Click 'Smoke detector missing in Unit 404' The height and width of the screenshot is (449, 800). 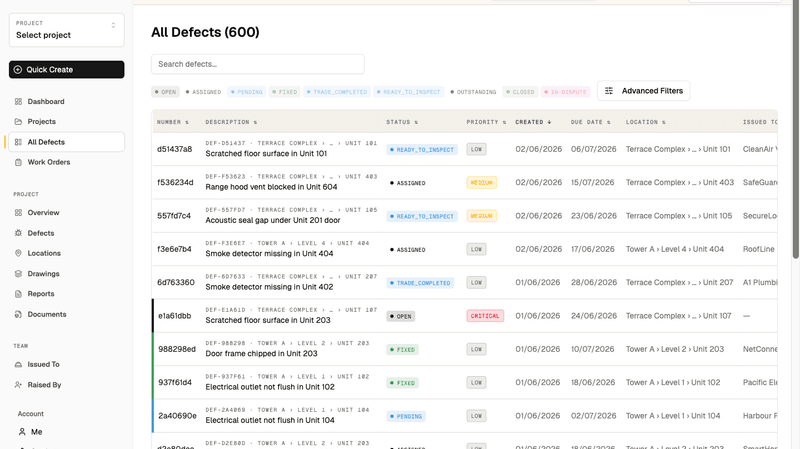[269, 254]
